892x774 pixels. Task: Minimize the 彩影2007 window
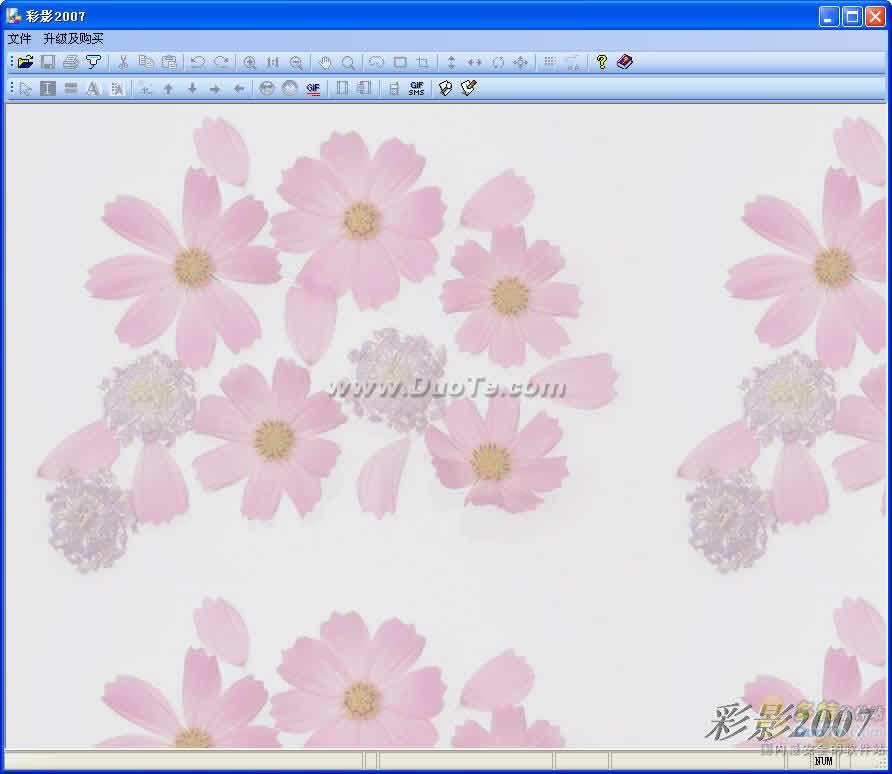[829, 16]
